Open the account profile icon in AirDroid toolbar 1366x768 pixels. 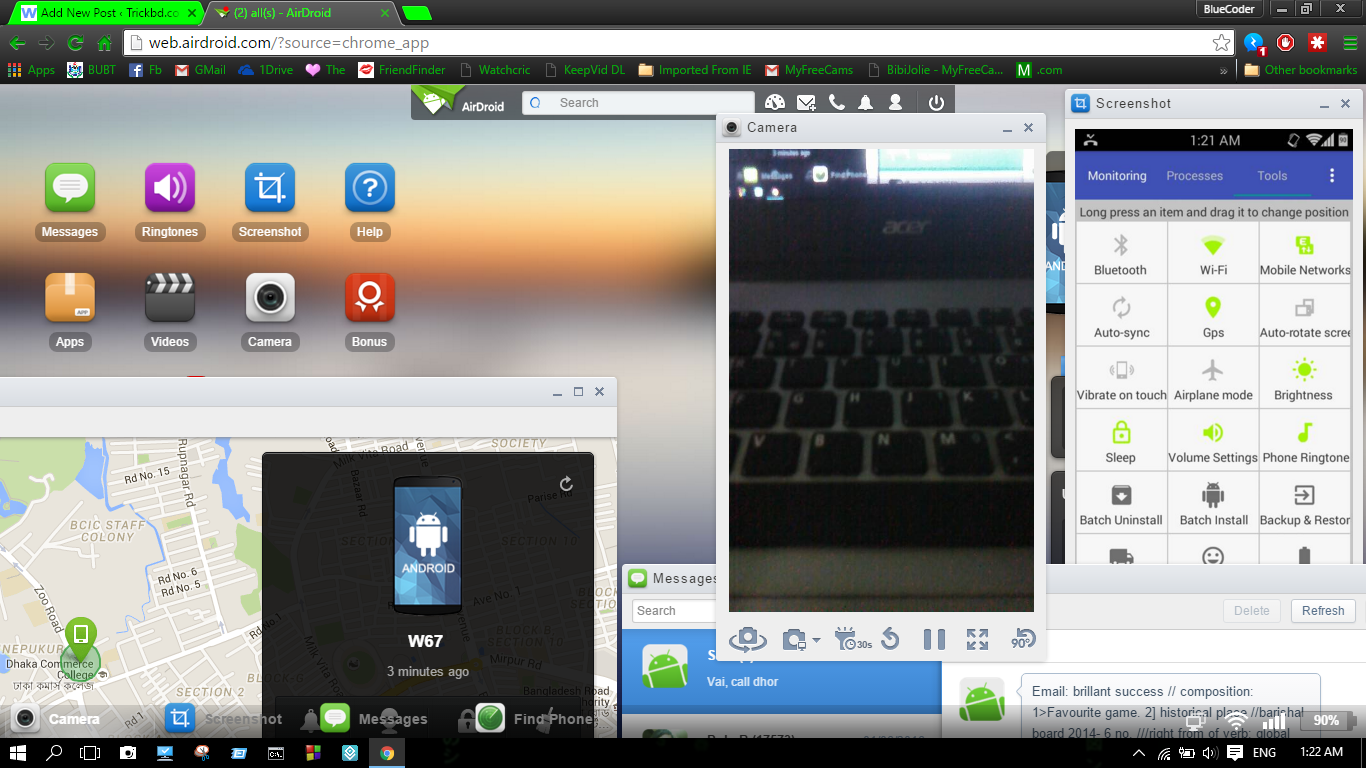point(896,103)
